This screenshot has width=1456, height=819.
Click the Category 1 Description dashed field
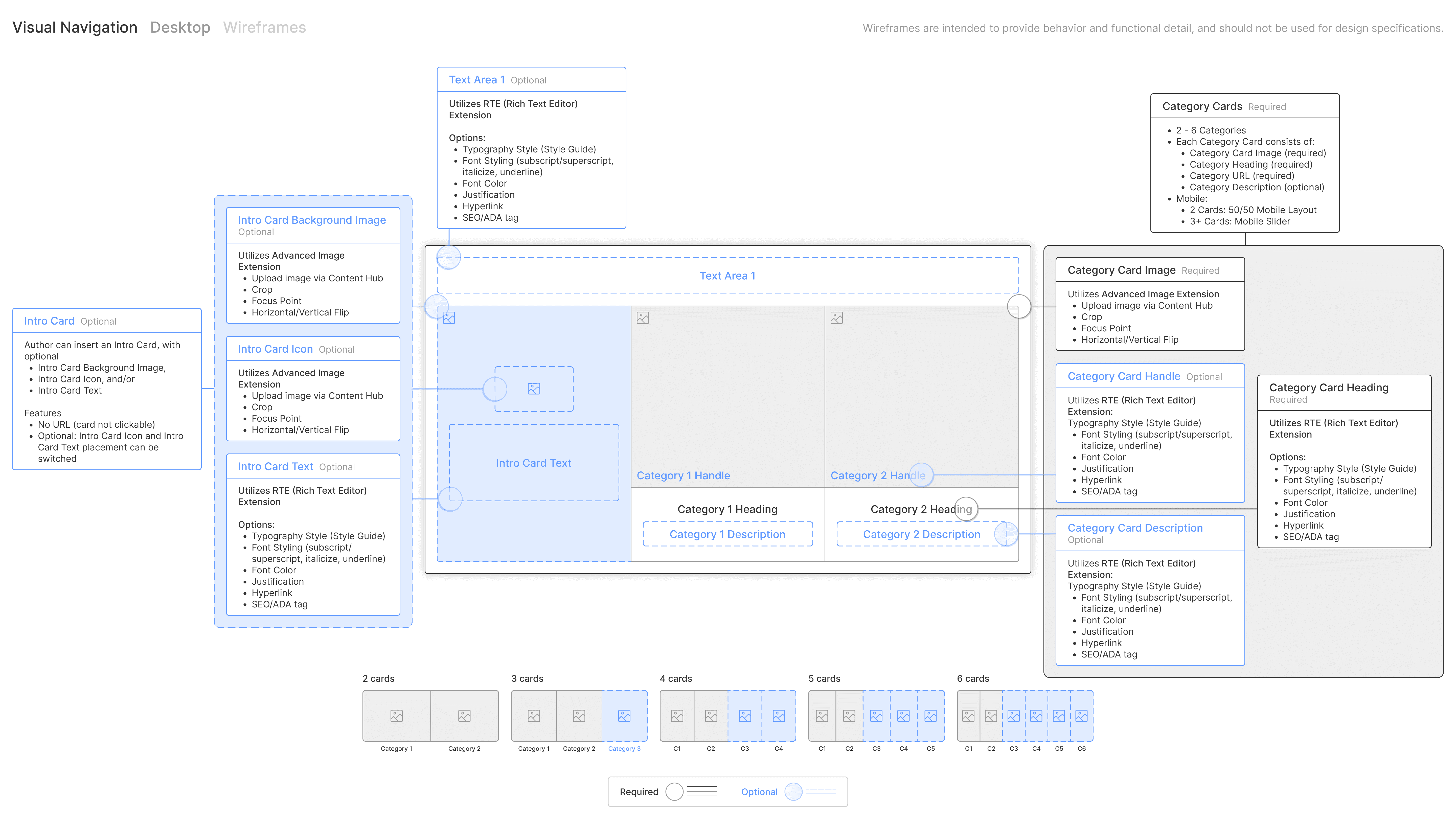tap(727, 534)
